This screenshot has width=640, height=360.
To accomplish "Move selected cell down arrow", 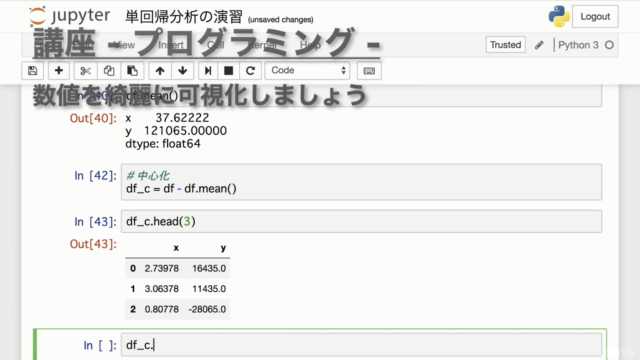I will (182, 71).
